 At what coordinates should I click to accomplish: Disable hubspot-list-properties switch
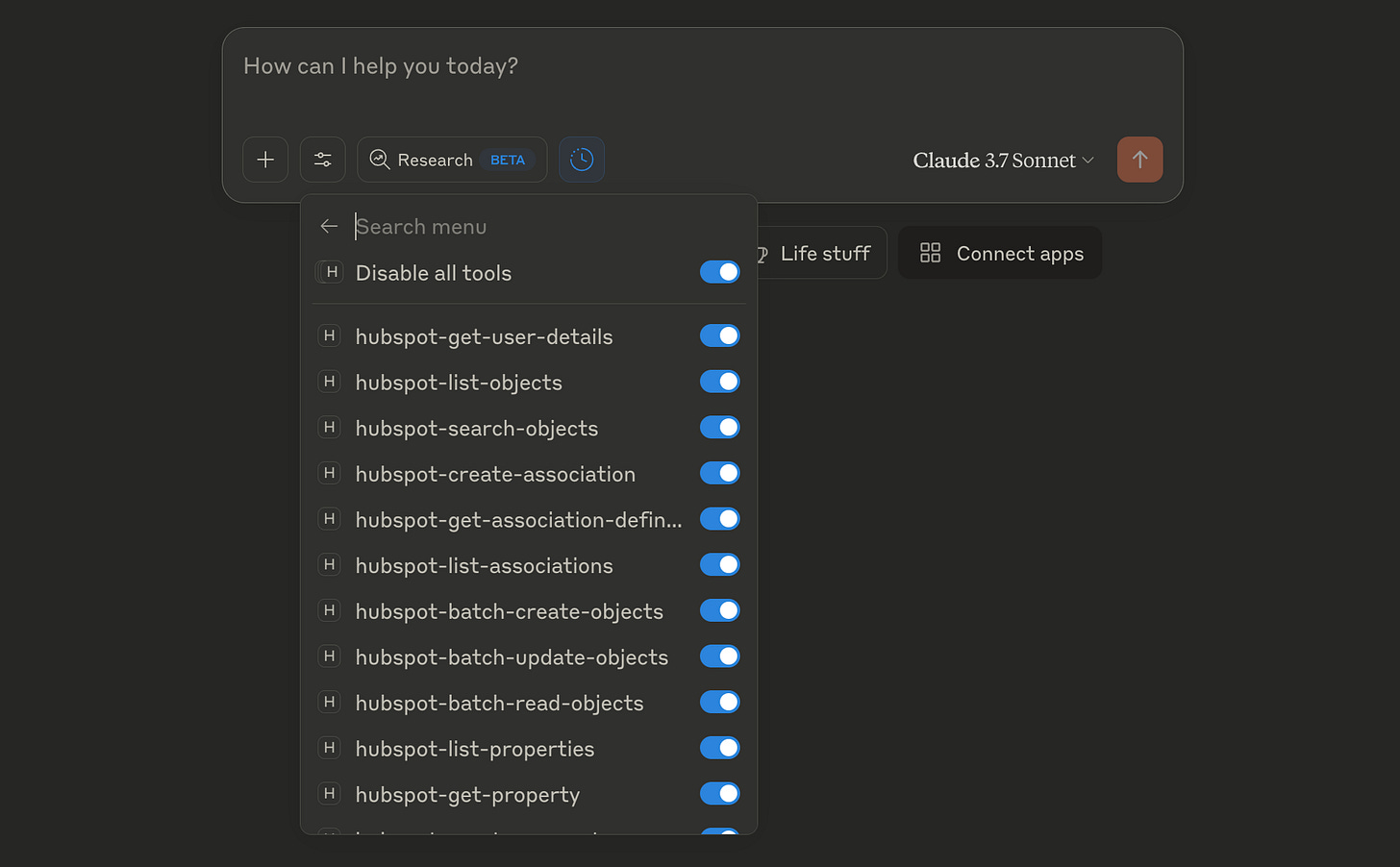click(x=719, y=748)
